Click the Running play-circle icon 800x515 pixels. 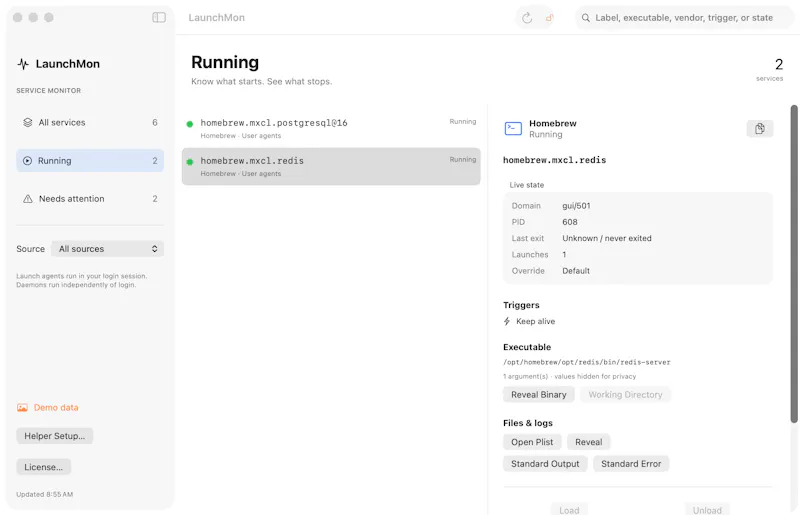tap(28, 161)
